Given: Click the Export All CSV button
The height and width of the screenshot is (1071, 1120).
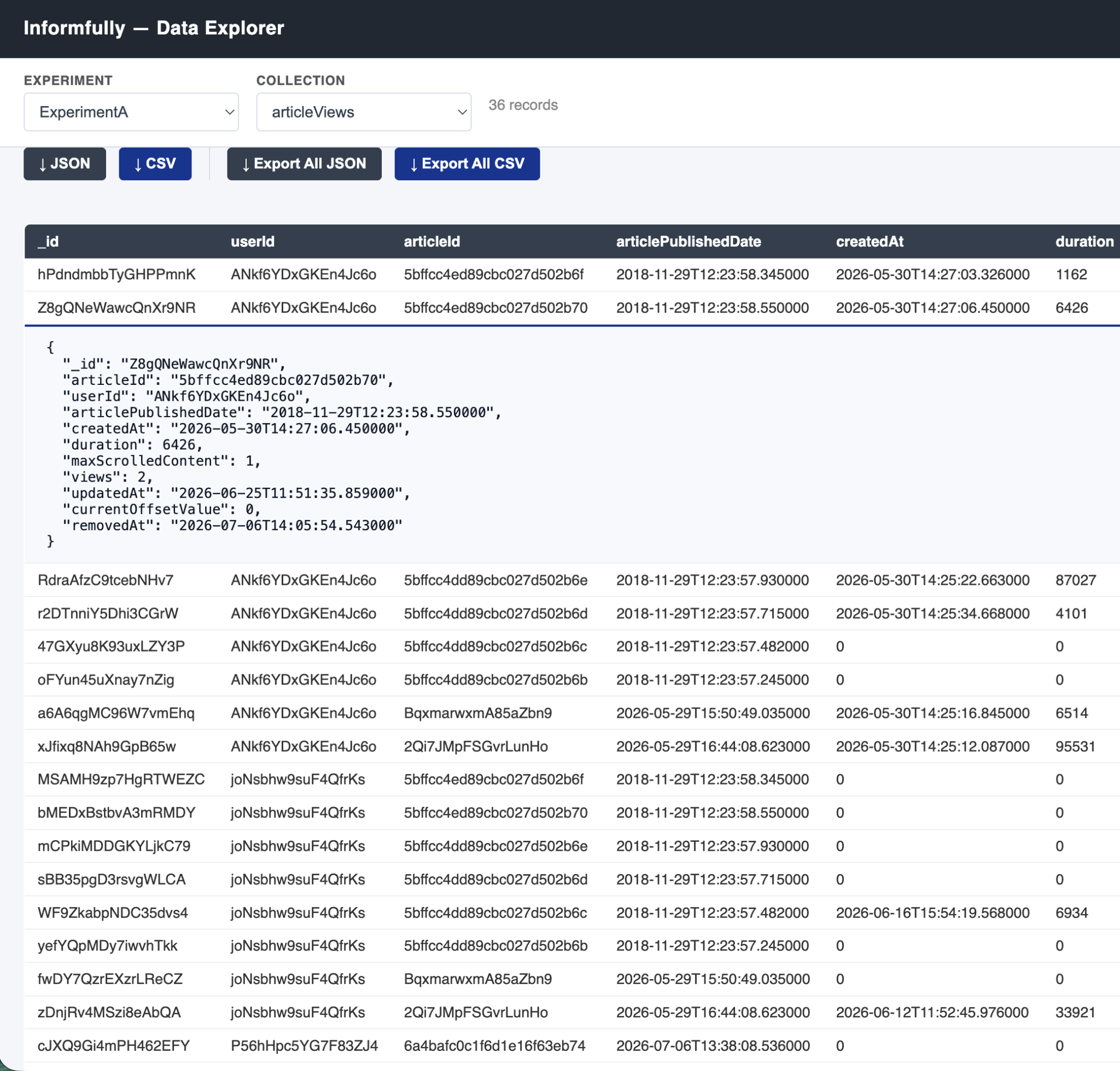Looking at the screenshot, I should (x=466, y=164).
